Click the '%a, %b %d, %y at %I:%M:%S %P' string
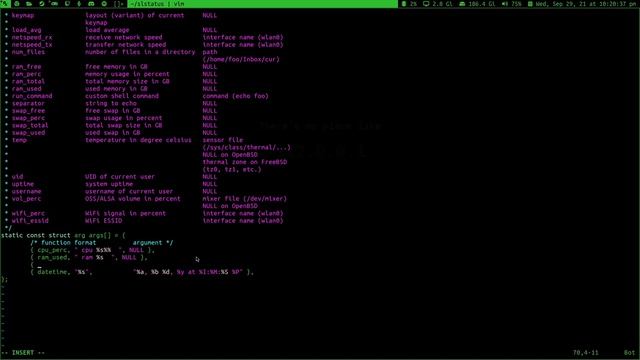Image resolution: width=640 pixels, height=360 pixels. [x=188, y=272]
